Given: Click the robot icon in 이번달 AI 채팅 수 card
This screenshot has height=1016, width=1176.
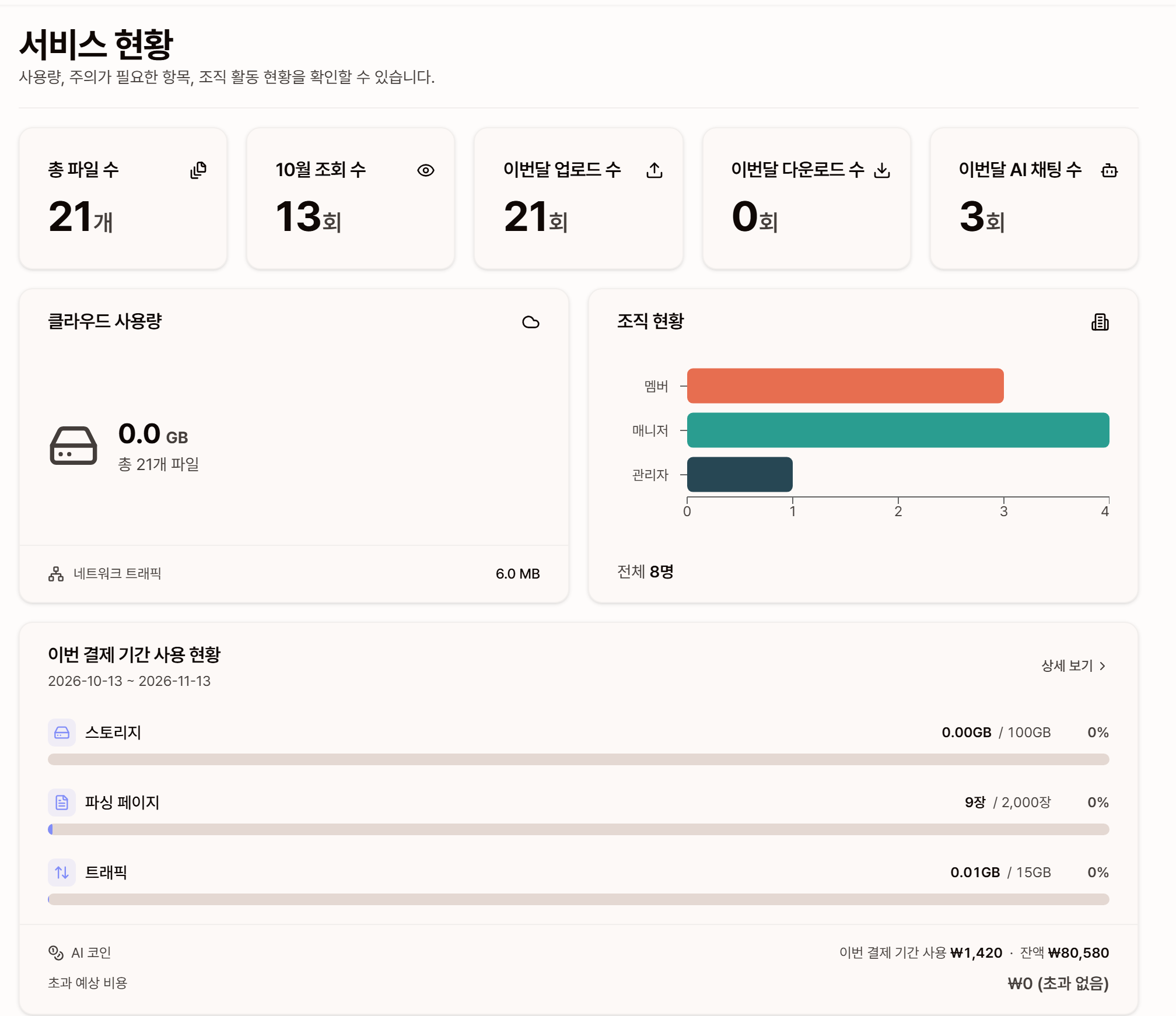Looking at the screenshot, I should point(1109,170).
